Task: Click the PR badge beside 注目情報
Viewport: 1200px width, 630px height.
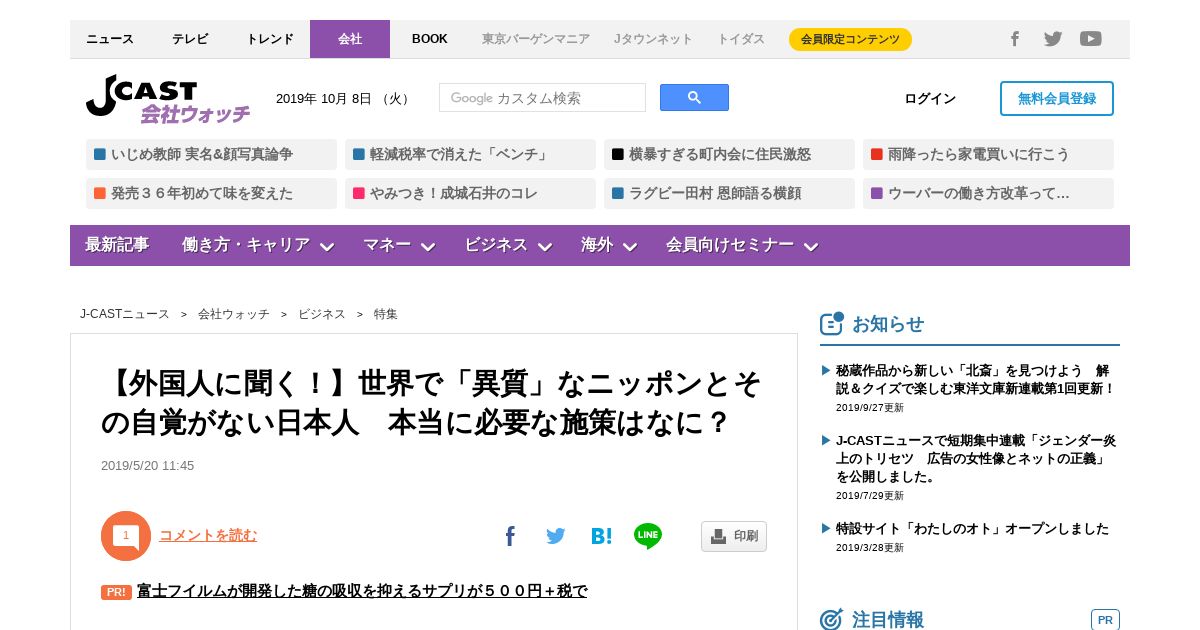Action: coord(1105,620)
